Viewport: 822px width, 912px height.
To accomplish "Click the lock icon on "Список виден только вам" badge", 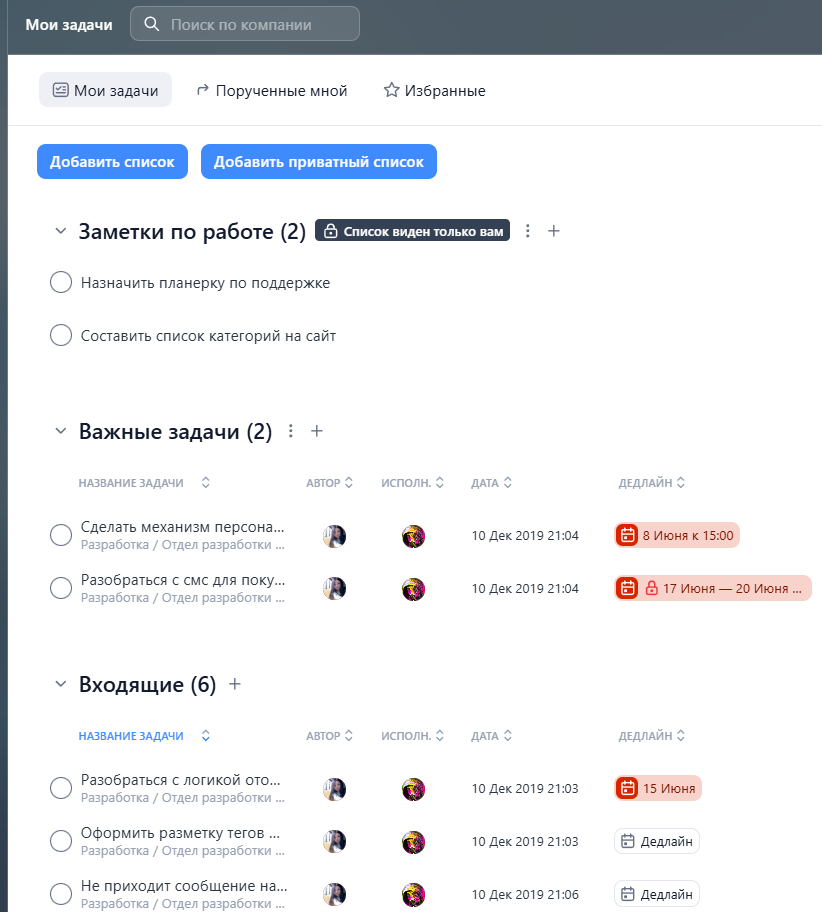I will tap(329, 230).
